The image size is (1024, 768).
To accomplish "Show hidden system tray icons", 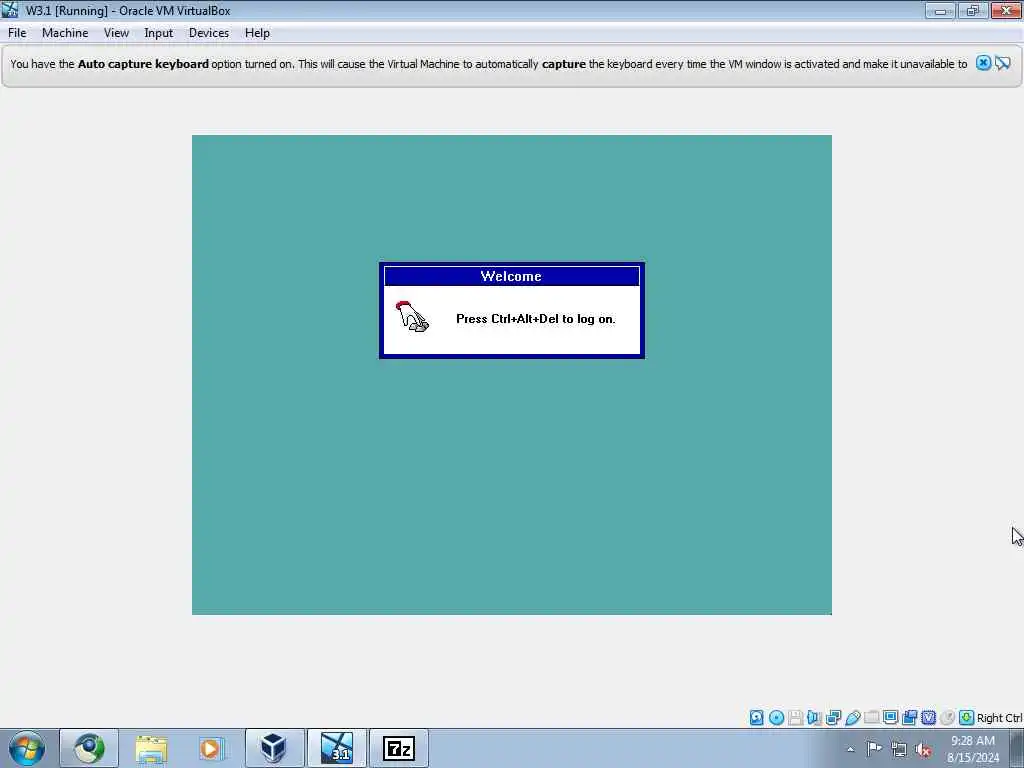I will [850, 749].
